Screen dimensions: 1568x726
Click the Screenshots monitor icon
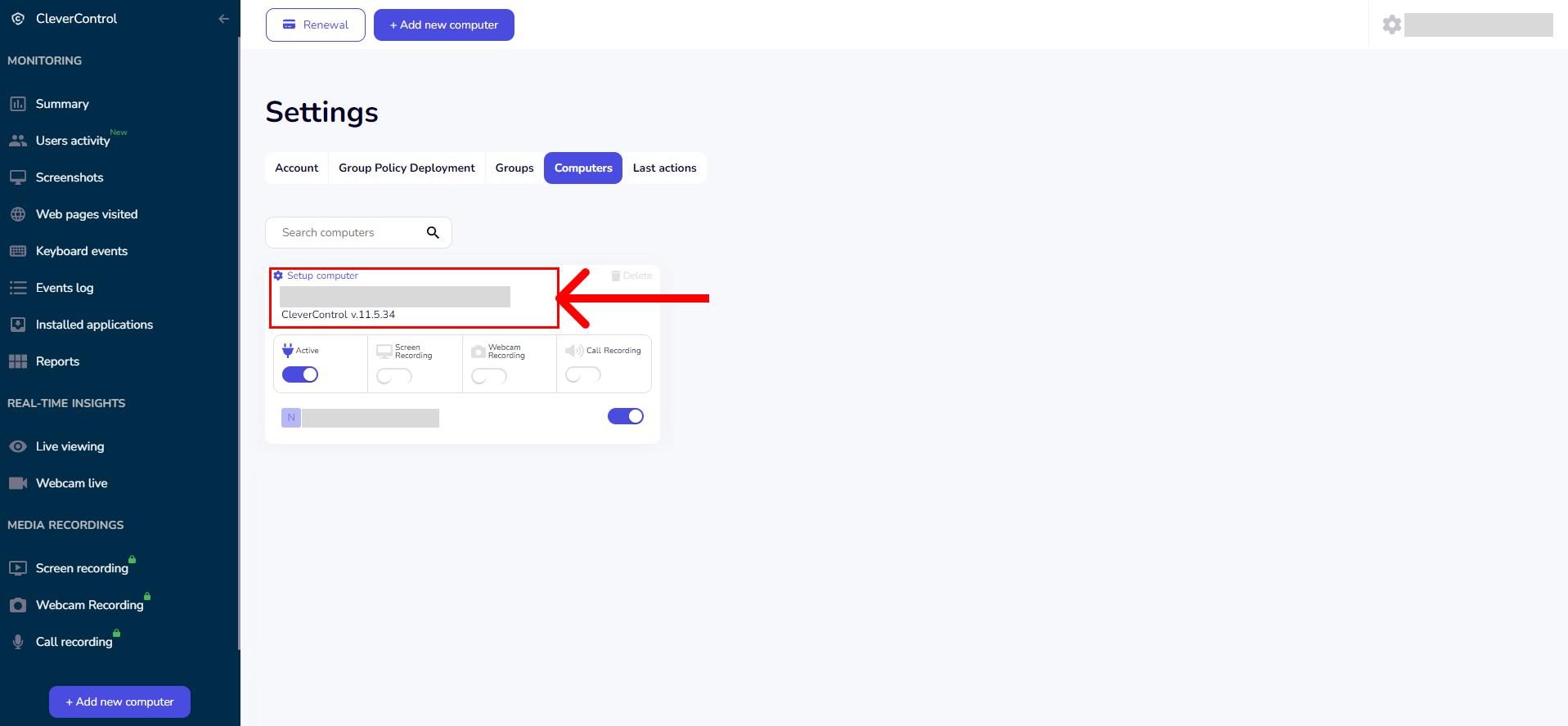(x=18, y=177)
